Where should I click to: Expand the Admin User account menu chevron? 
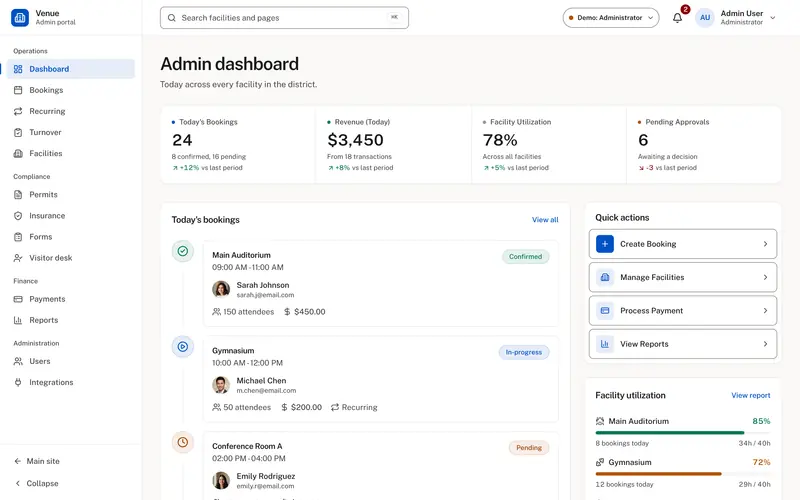pos(772,18)
